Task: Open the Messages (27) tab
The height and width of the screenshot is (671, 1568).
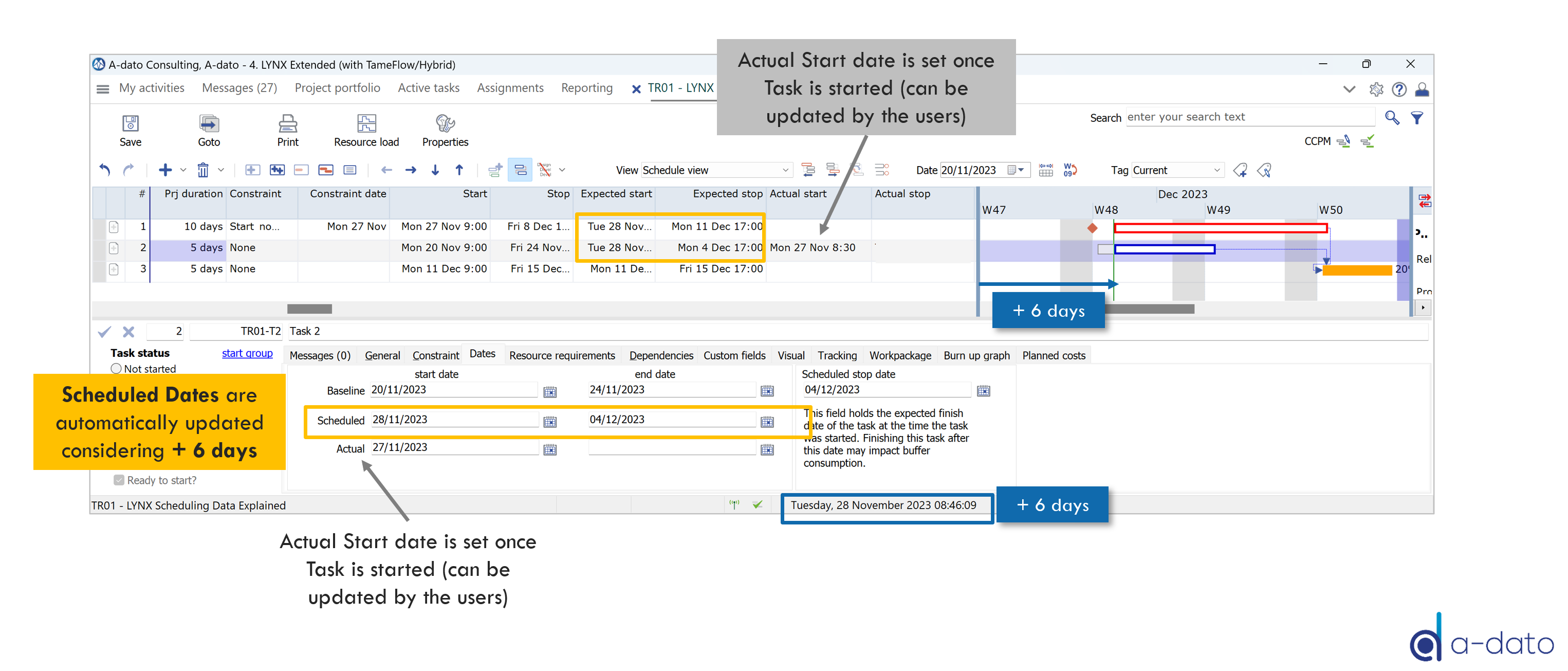Action: coord(239,88)
